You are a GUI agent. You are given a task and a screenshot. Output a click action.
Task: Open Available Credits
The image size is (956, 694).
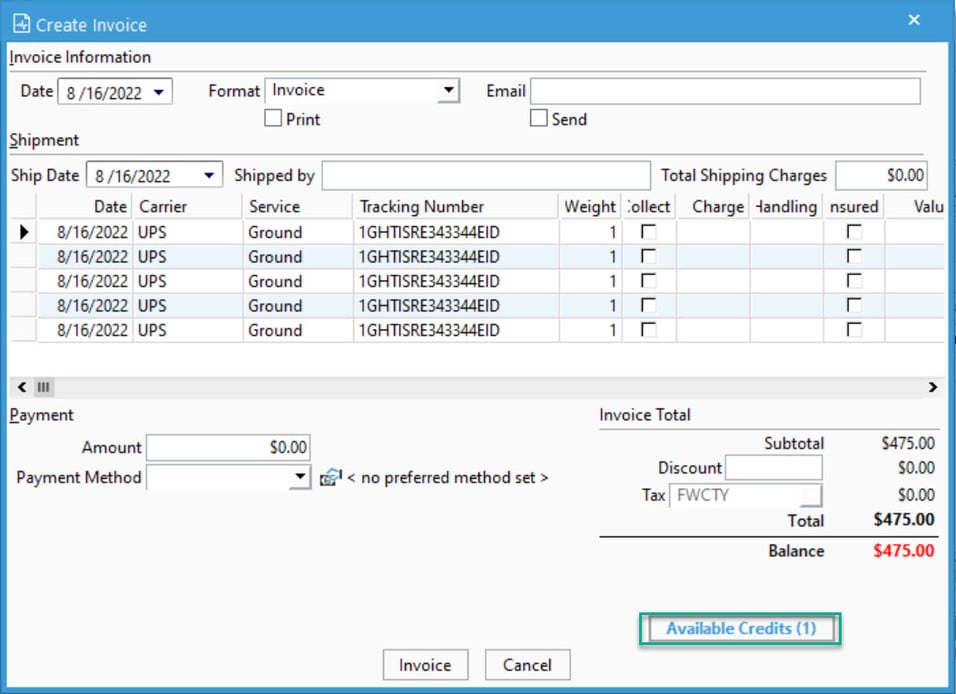point(739,628)
